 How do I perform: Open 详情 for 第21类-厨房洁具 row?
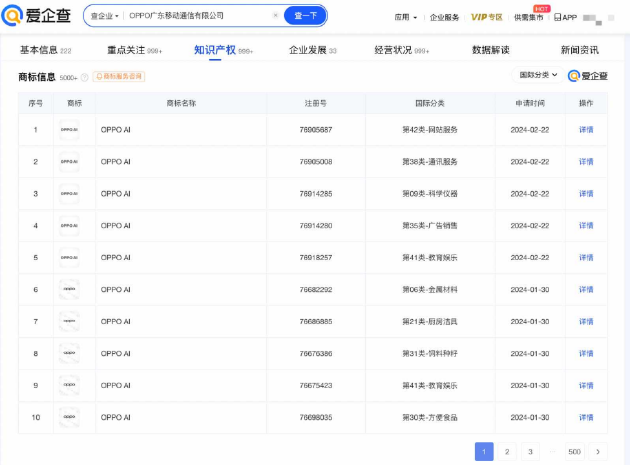[586, 322]
